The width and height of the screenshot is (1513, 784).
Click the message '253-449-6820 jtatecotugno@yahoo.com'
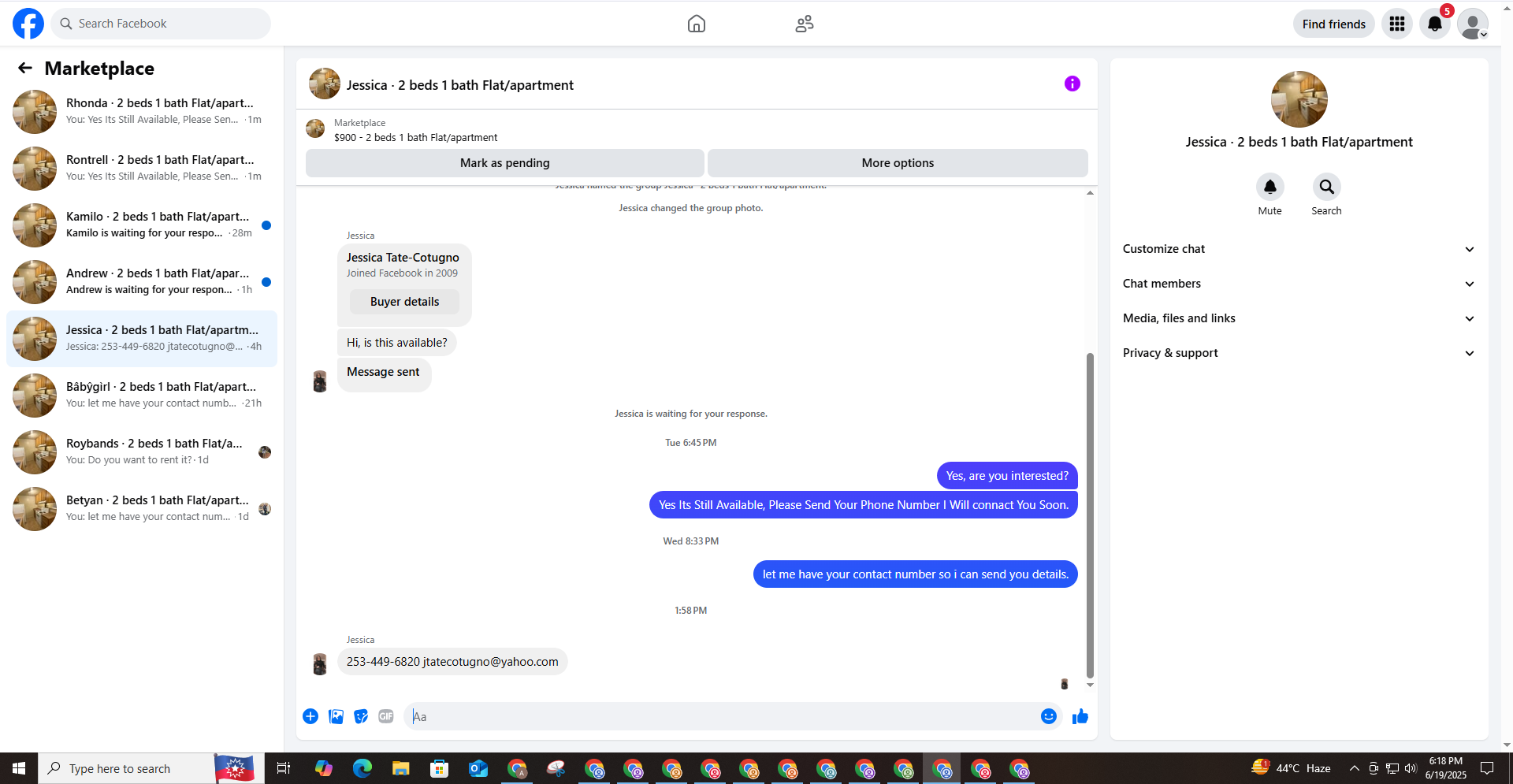click(x=452, y=662)
